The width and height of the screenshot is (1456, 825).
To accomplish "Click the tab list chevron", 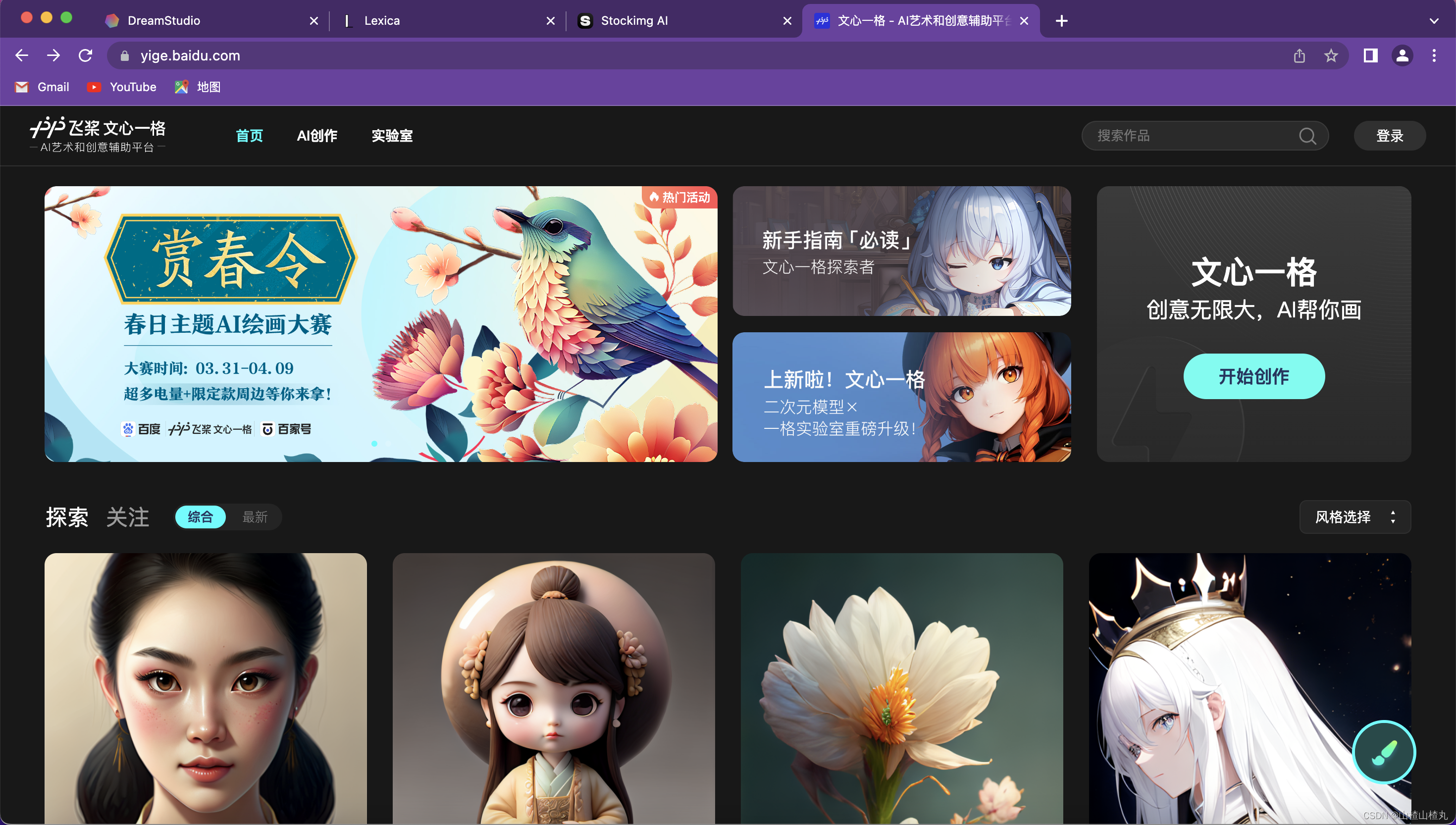I will coord(1434,21).
